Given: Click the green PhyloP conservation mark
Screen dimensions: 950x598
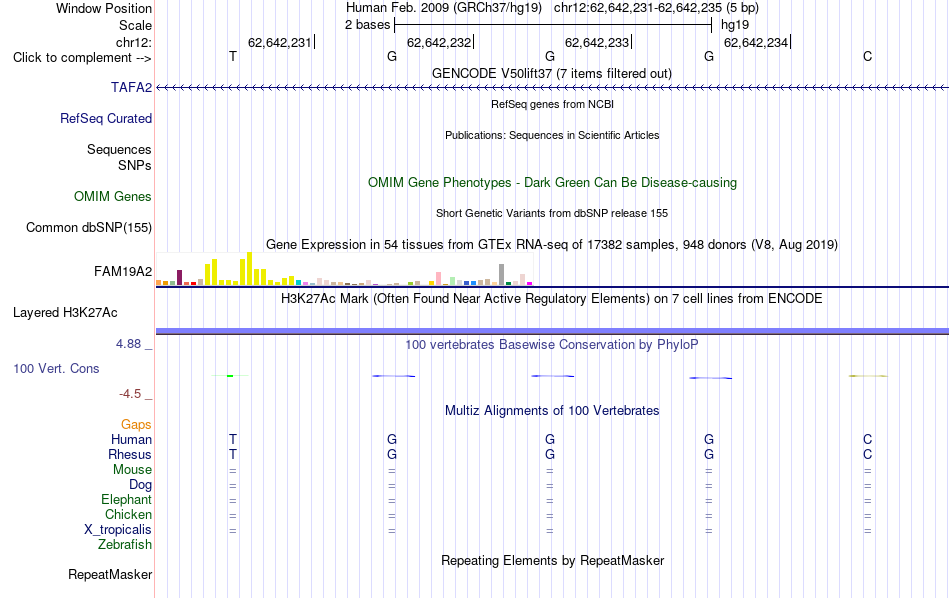Looking at the screenshot, I should (230, 376).
